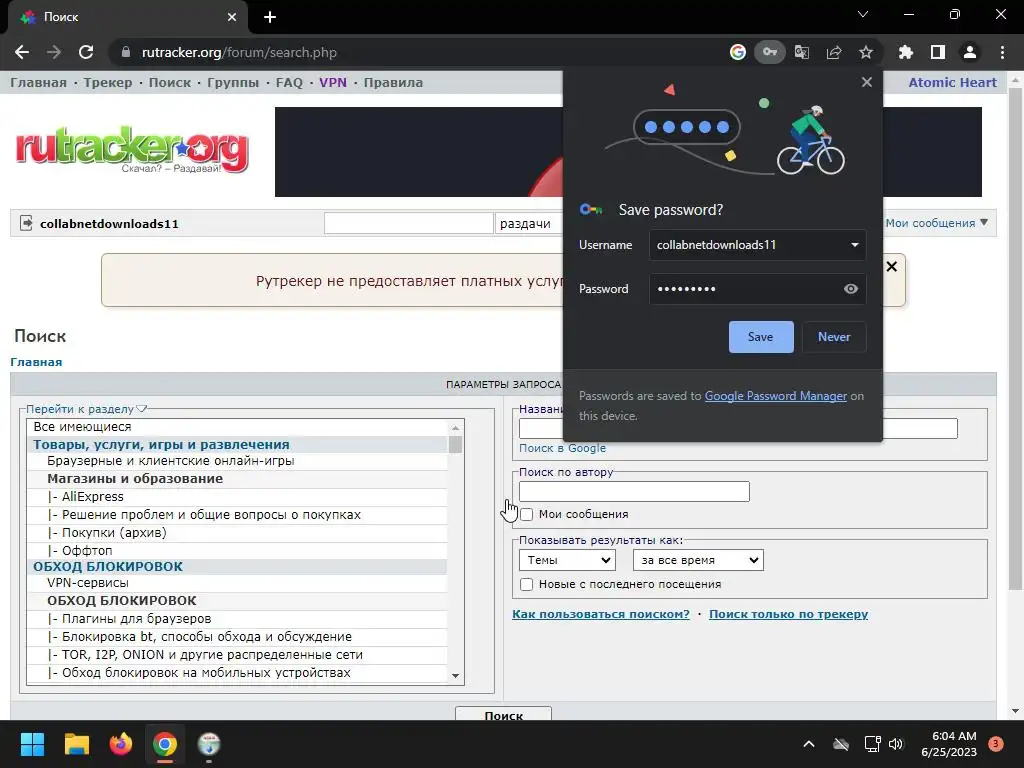Open the Google Password Manager link

776,396
